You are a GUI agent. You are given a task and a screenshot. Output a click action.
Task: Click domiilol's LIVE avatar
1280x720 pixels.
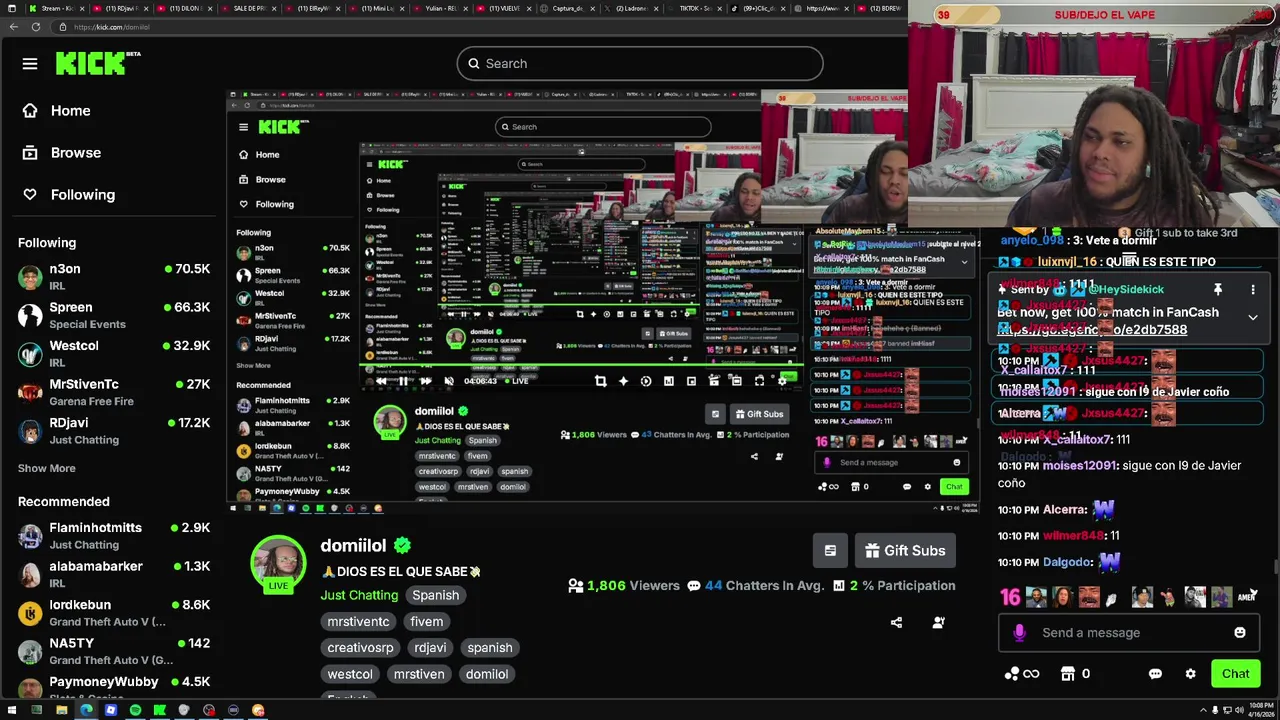coord(278,566)
